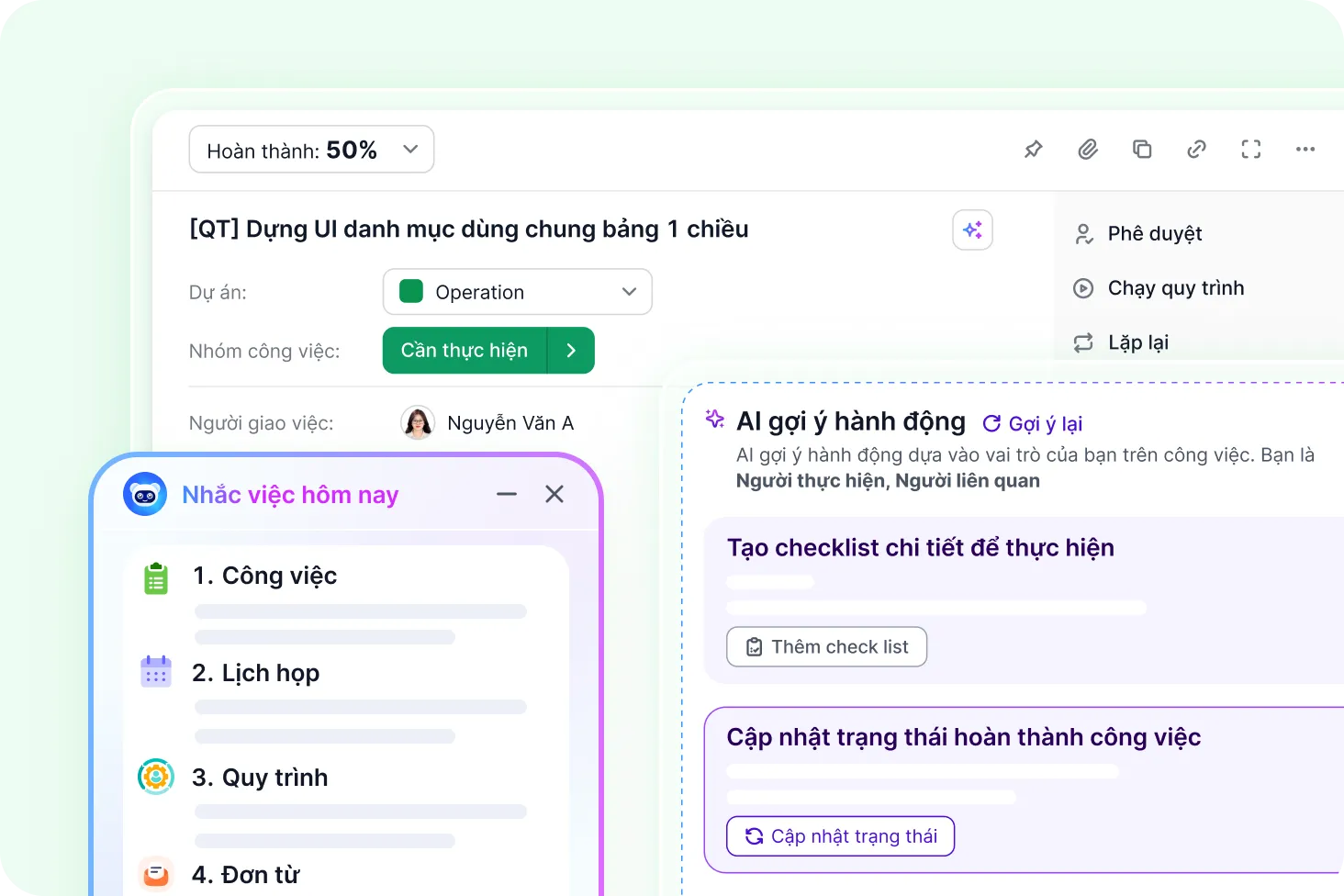Click the Thêm check list button
The width and height of the screenshot is (1344, 896).
pos(827,647)
